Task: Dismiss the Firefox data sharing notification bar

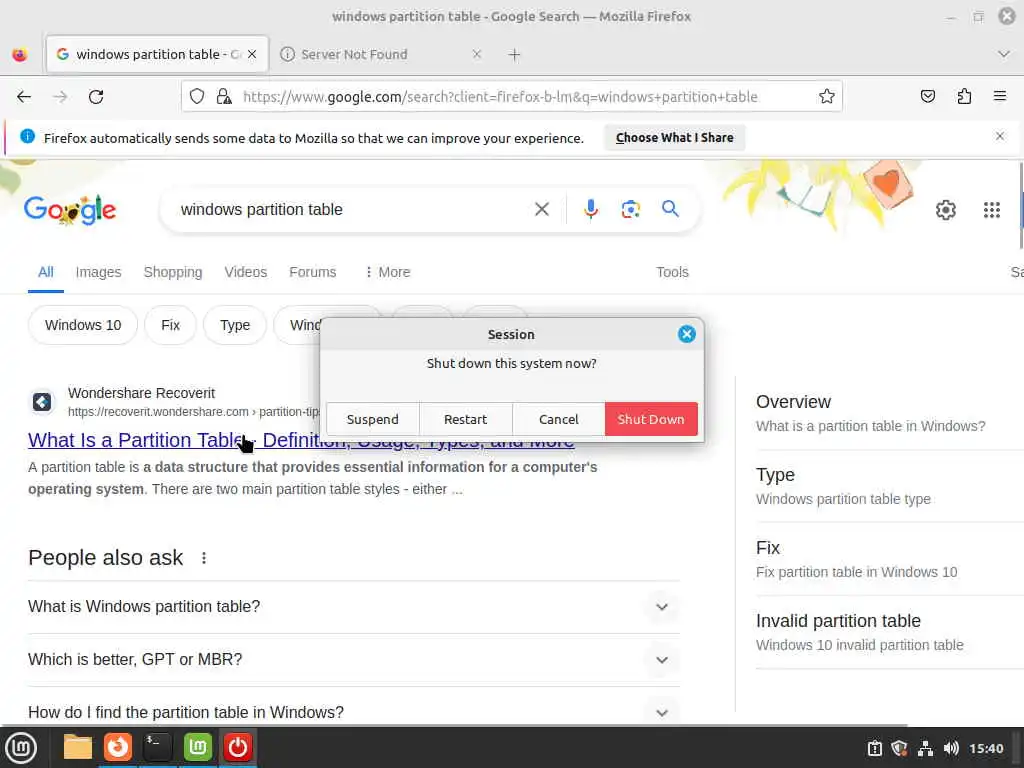Action: pyautogui.click(x=1000, y=136)
